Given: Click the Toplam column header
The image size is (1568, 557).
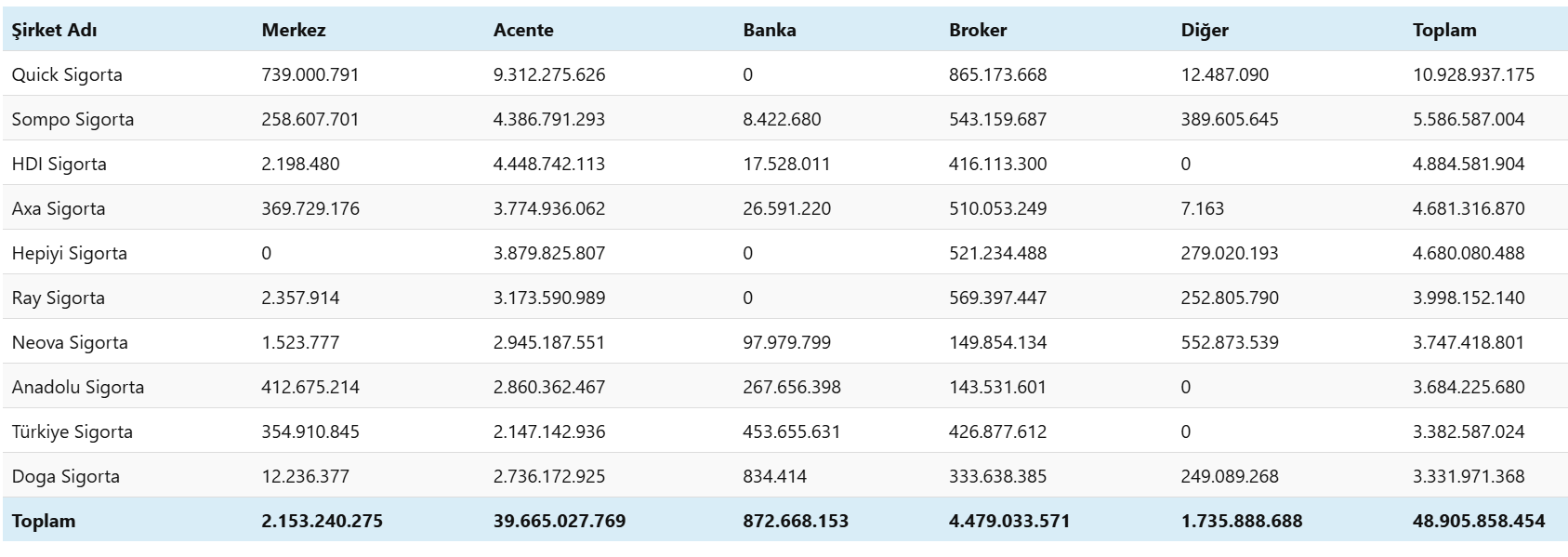Looking at the screenshot, I should click(1444, 30).
